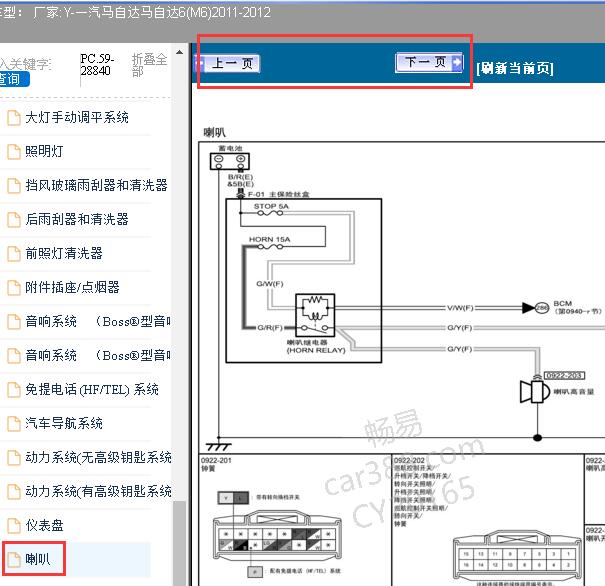The image size is (605, 586).
Task: Select 免提电话 (HF/TEL) 系统 entry
Action: point(92,389)
